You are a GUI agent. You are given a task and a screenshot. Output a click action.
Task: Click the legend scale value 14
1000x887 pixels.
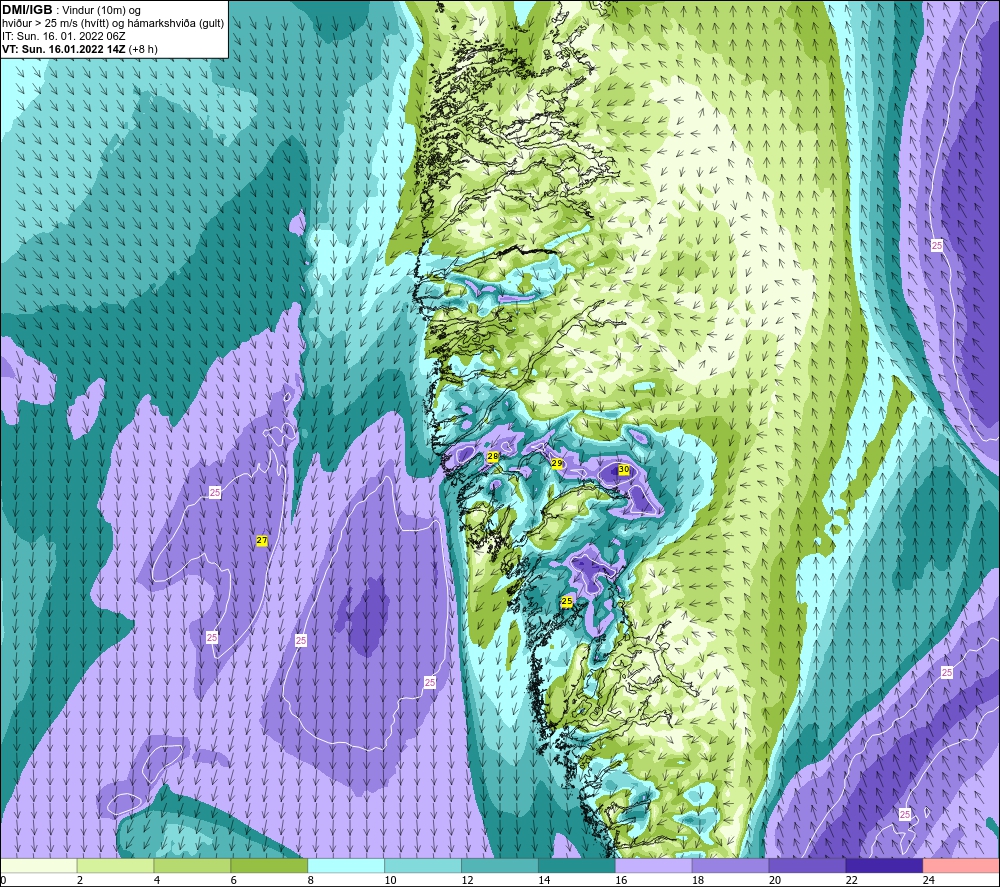[x=544, y=880]
